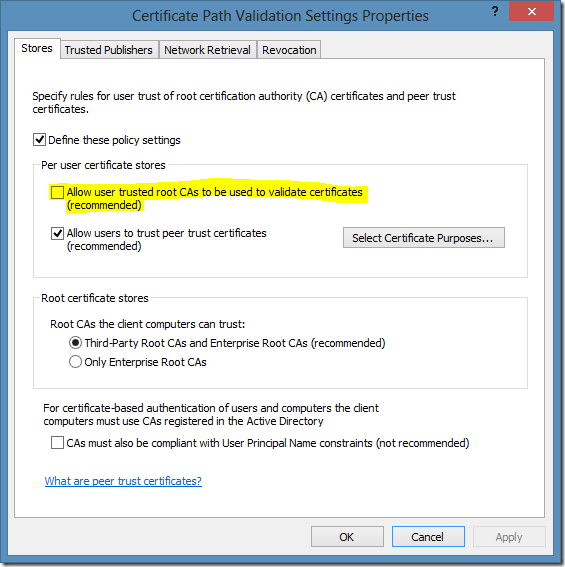Enable User Principal Name constraints checkbox
The image size is (565, 567).
(57, 443)
